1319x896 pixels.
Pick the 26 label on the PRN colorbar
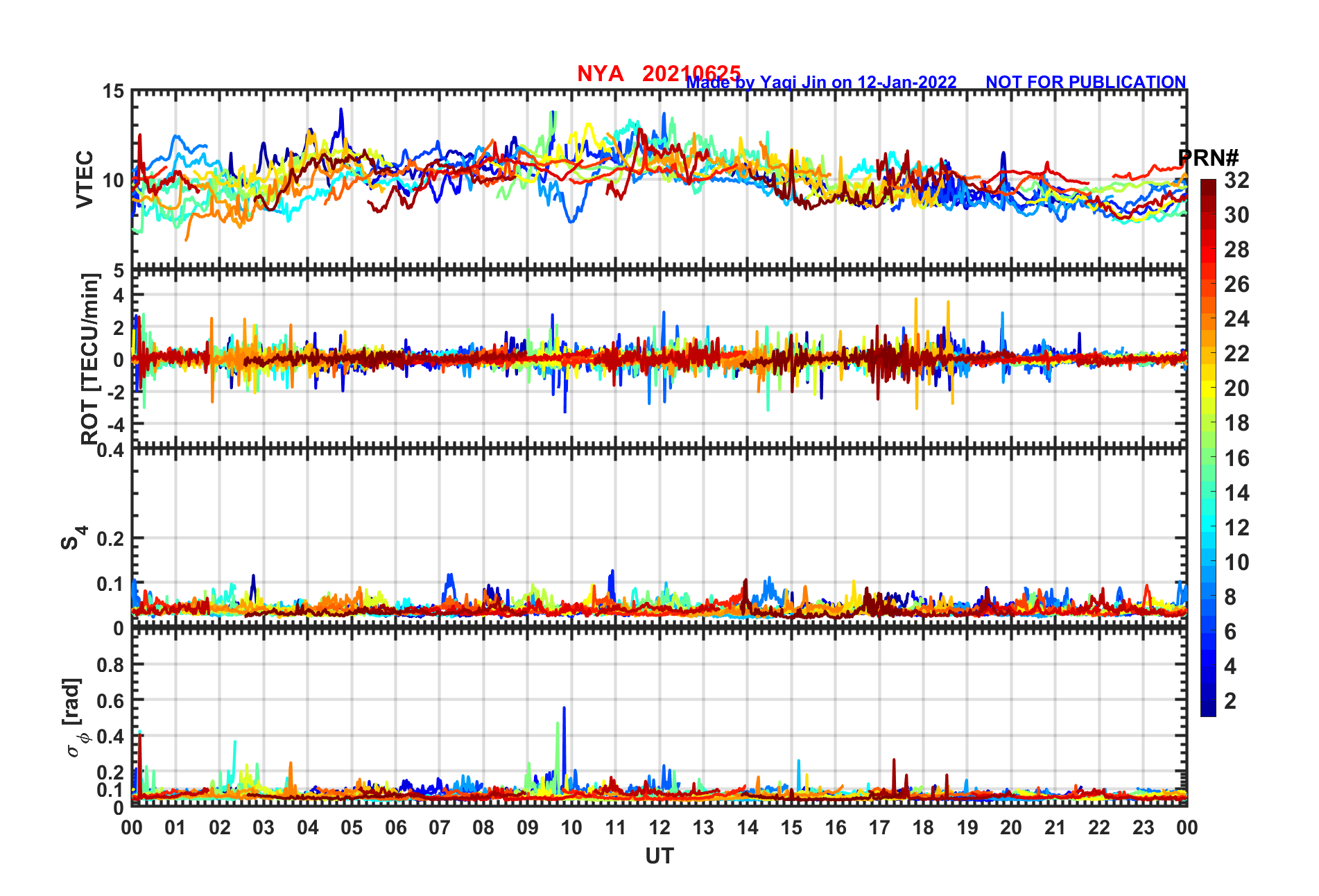pyautogui.click(x=1236, y=284)
